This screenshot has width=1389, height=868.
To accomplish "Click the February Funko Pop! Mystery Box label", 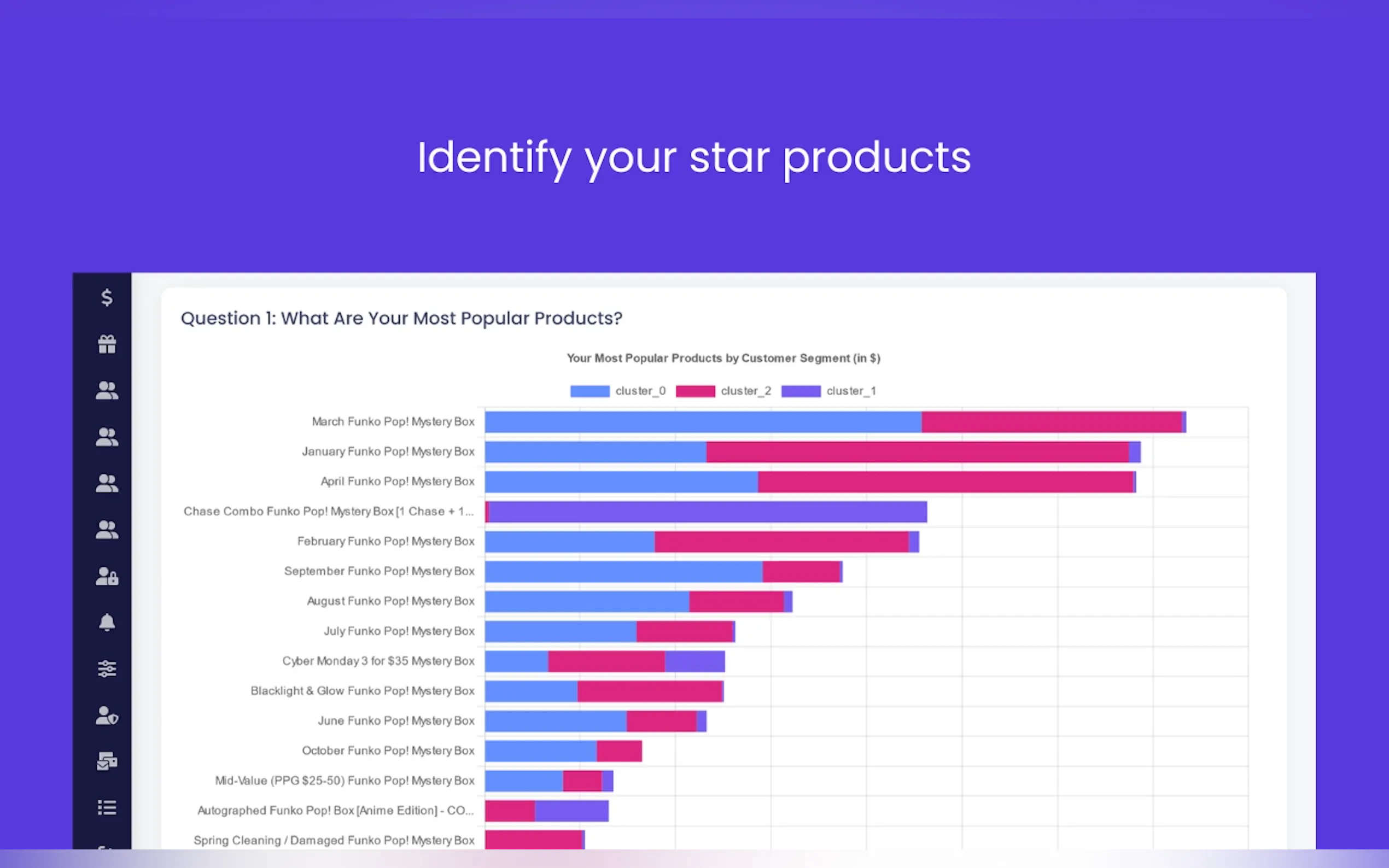I will [386, 541].
